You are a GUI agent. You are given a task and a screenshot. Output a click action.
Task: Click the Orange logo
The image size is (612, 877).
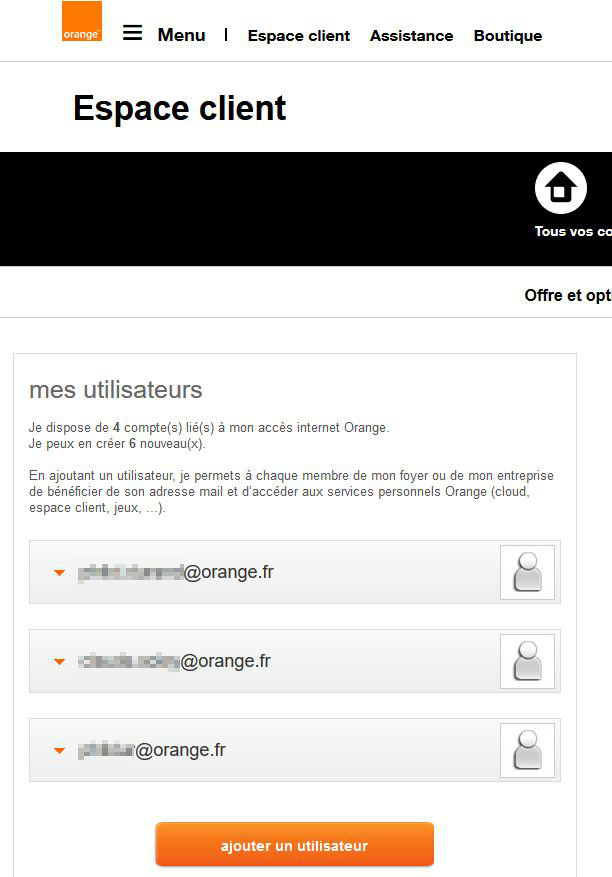coord(82,21)
